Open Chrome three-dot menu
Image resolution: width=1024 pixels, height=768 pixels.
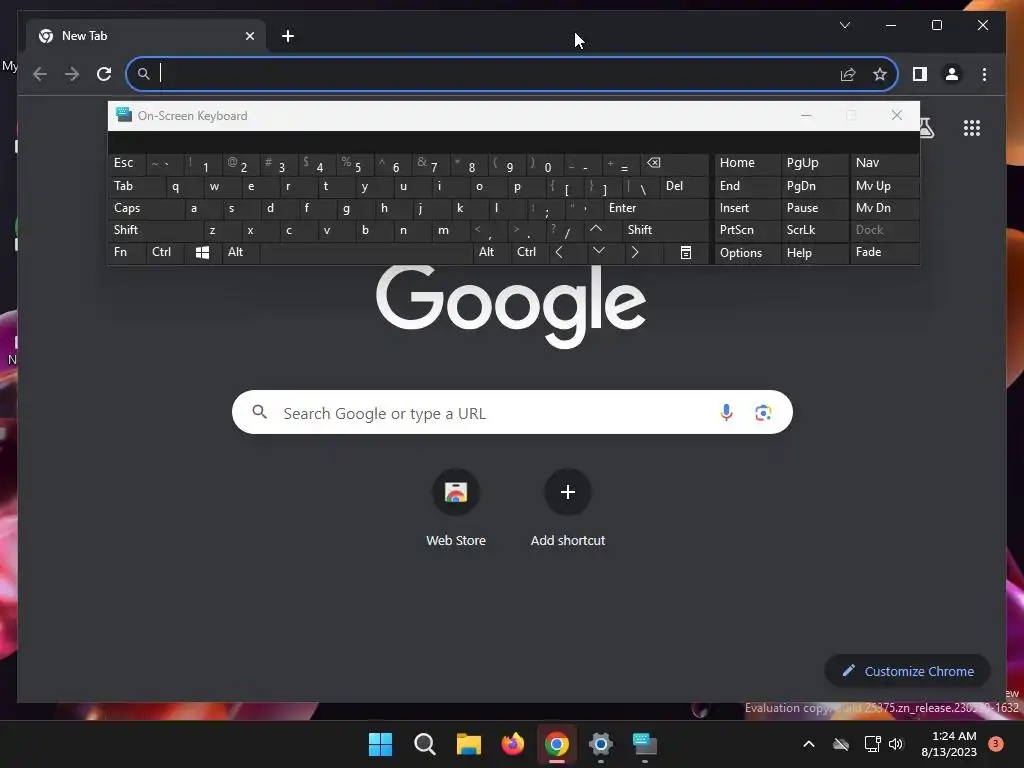(x=984, y=74)
